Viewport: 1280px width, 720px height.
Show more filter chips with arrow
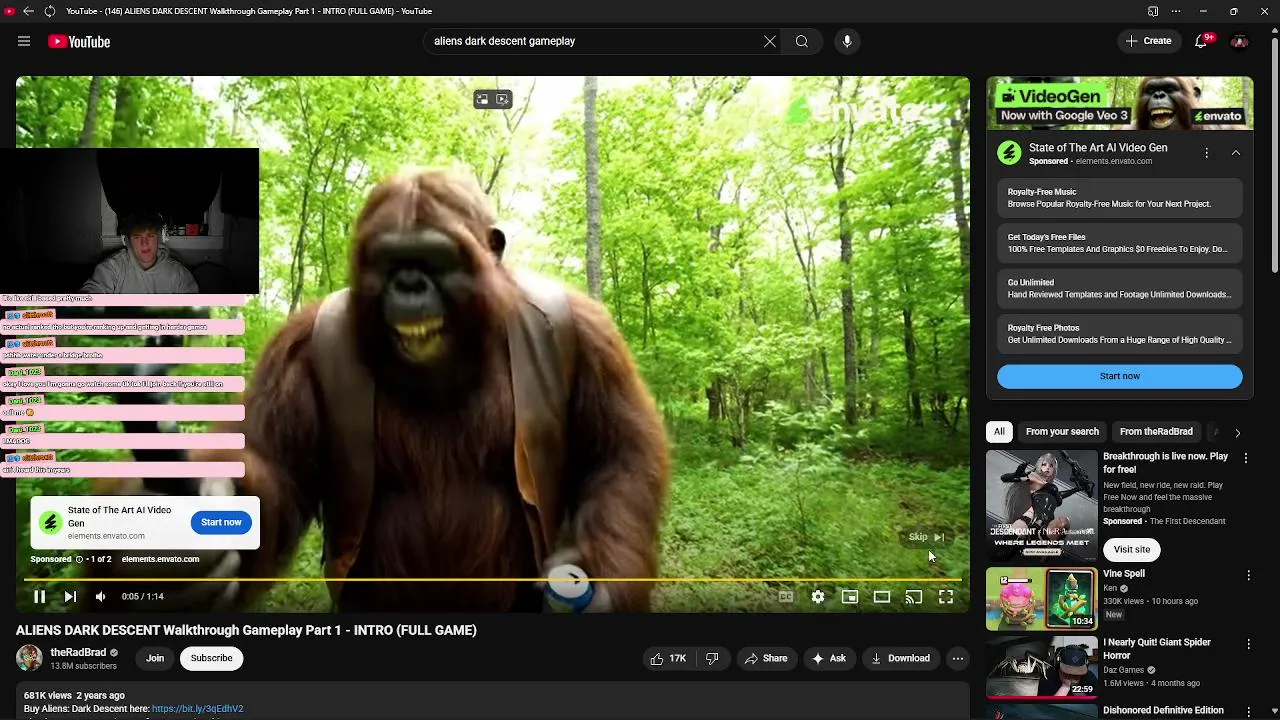coord(1237,433)
